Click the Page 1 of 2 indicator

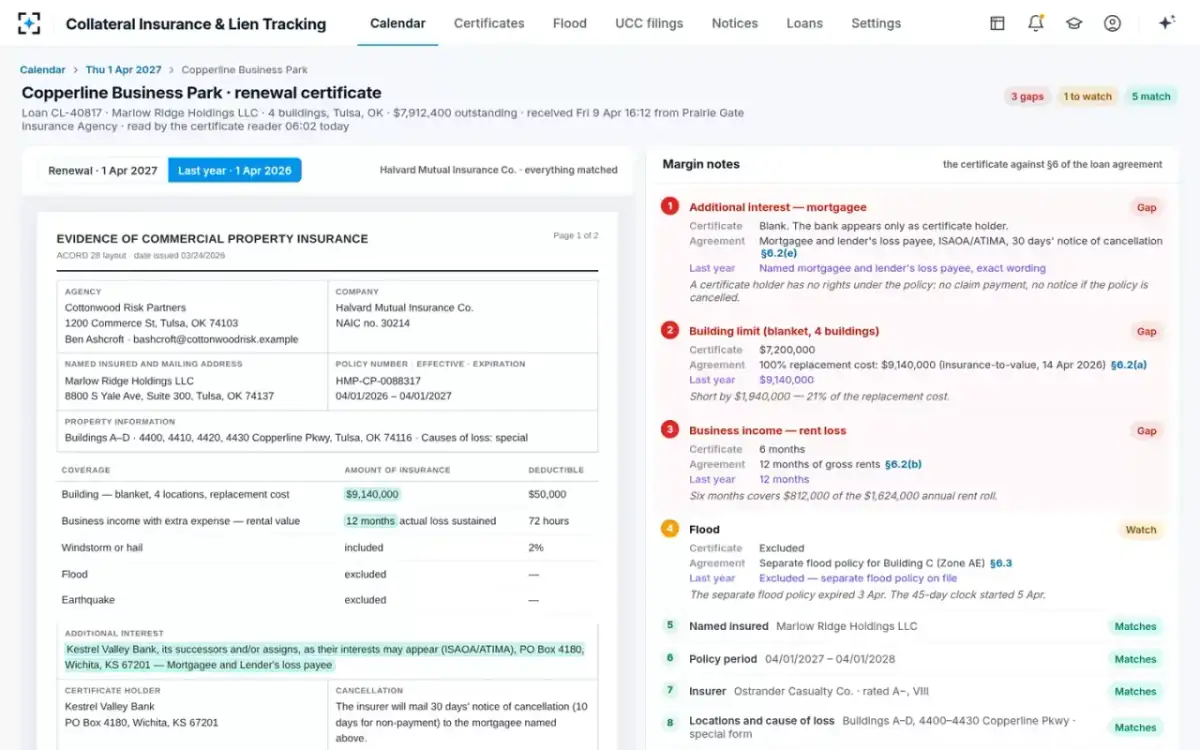pos(576,236)
